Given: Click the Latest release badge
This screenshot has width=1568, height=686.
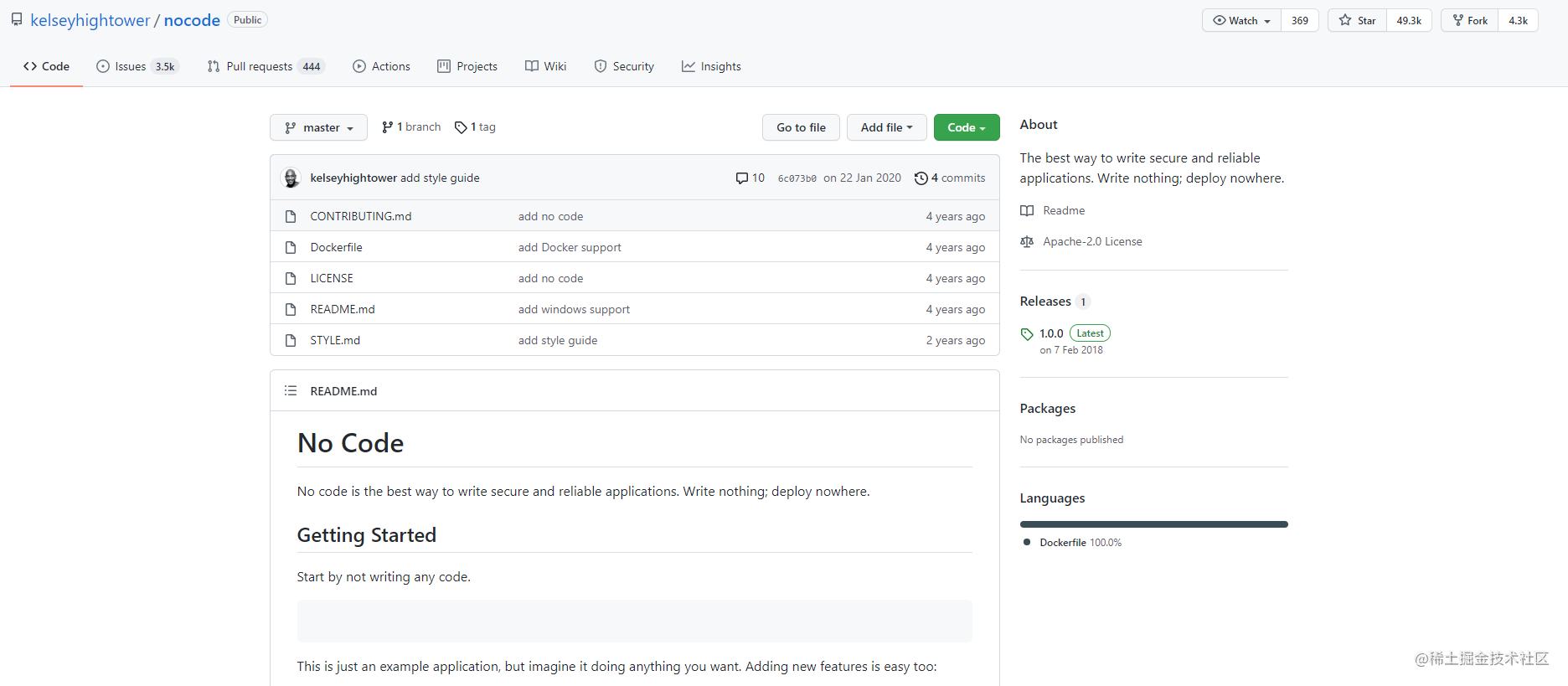Looking at the screenshot, I should pos(1090,333).
